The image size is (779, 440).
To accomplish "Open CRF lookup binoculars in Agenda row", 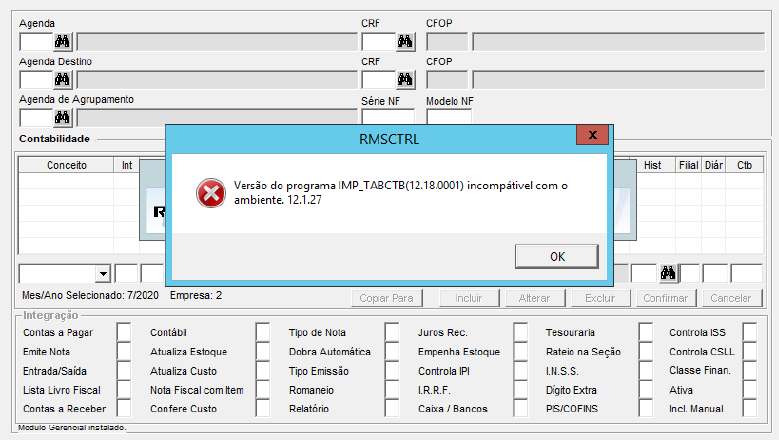I will [405, 42].
